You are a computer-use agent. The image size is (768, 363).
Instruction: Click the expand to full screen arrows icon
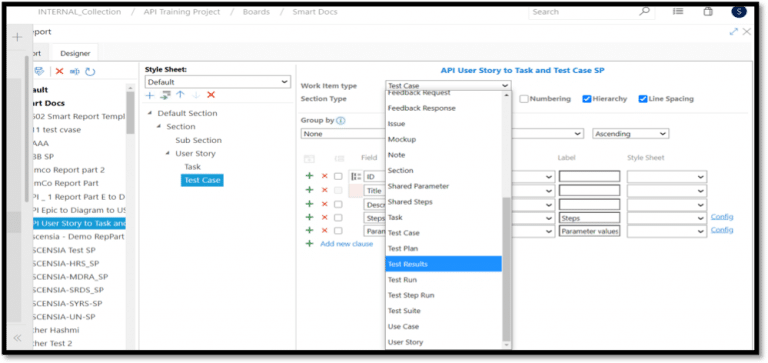[x=733, y=32]
